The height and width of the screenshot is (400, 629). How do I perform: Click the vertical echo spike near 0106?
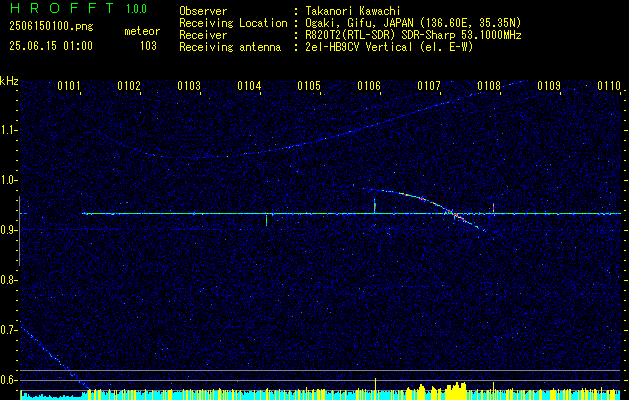pyautogui.click(x=375, y=205)
